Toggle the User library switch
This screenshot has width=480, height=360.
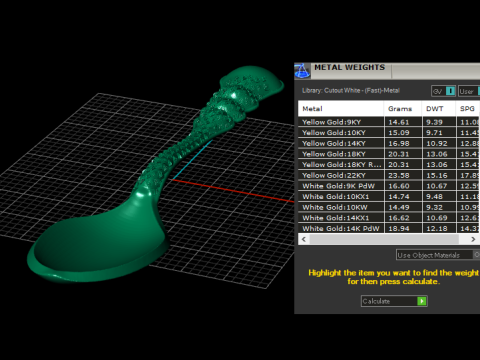point(479,91)
